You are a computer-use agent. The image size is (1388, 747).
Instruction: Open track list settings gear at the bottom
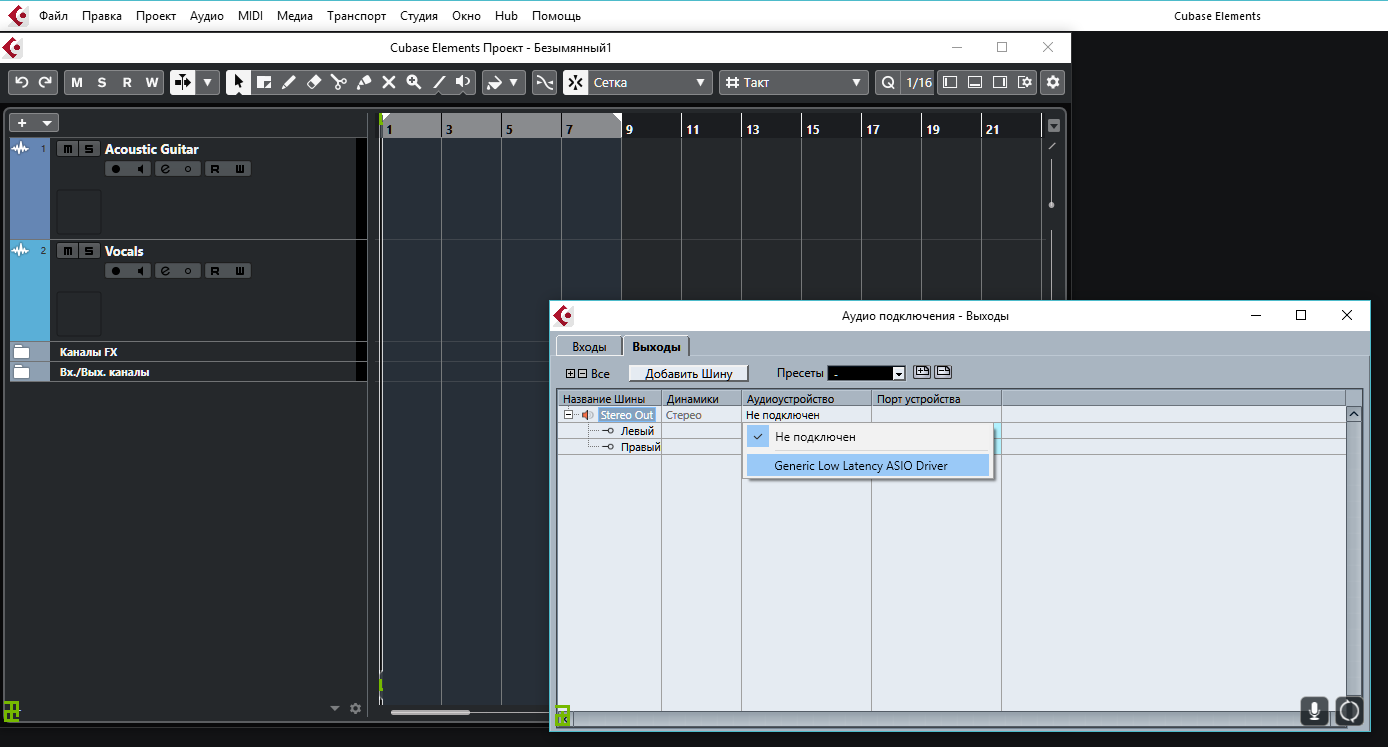(x=355, y=708)
